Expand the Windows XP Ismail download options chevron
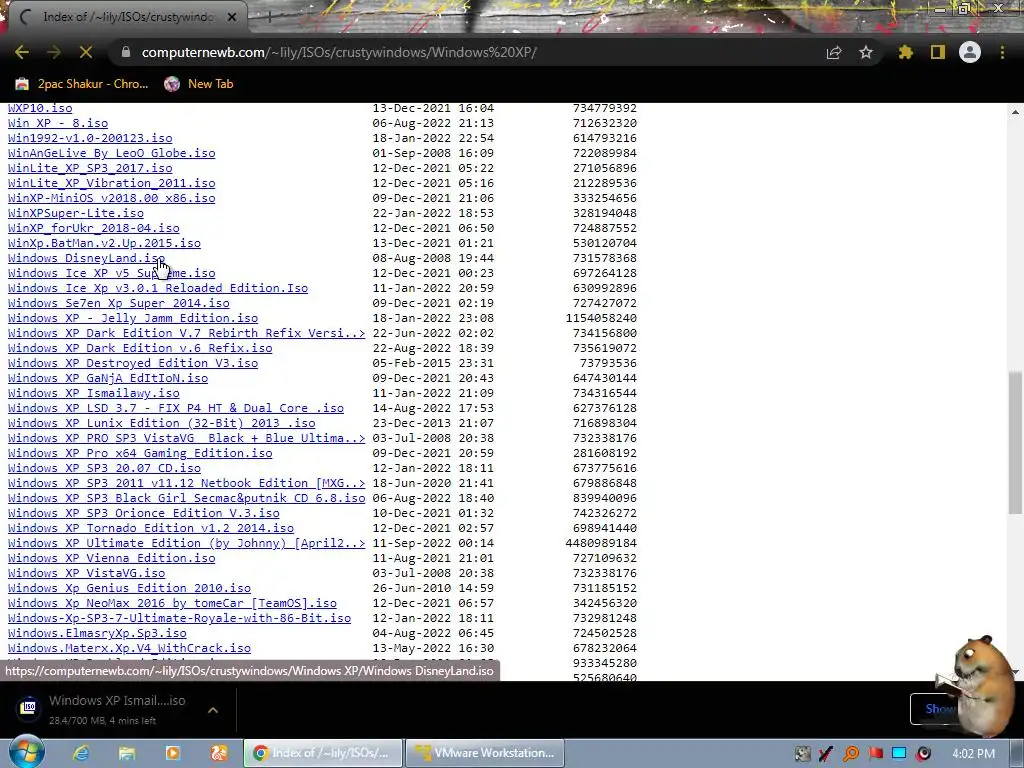The image size is (1024, 768). click(x=213, y=709)
